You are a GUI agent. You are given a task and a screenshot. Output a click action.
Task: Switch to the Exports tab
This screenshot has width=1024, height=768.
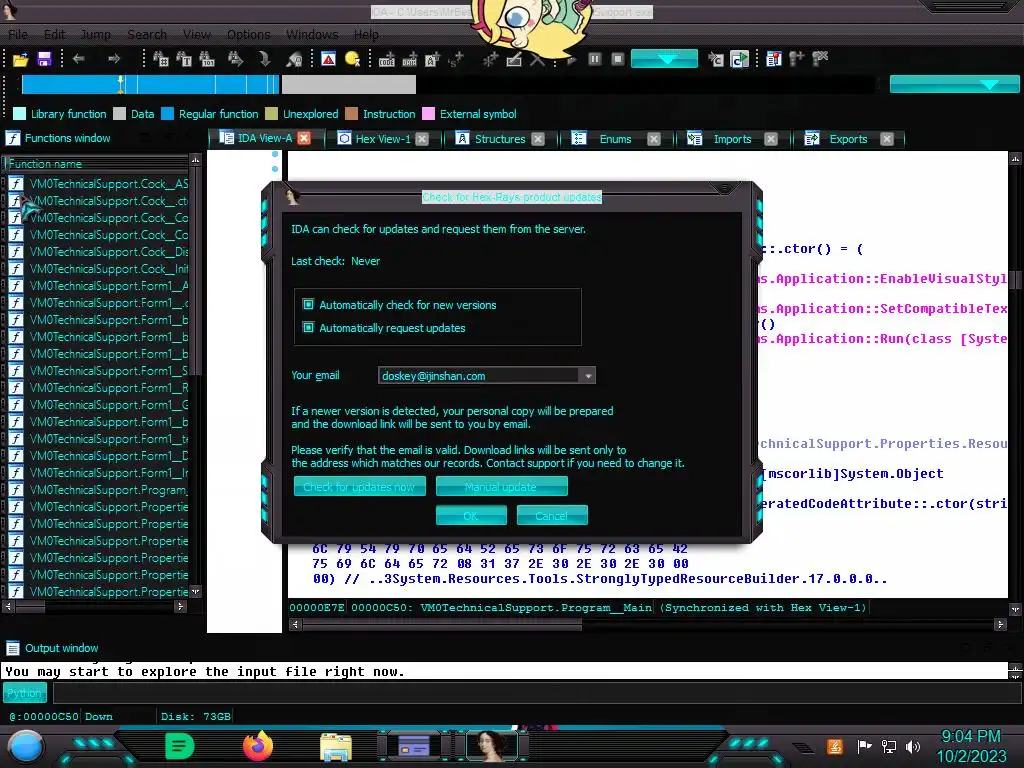pos(848,138)
